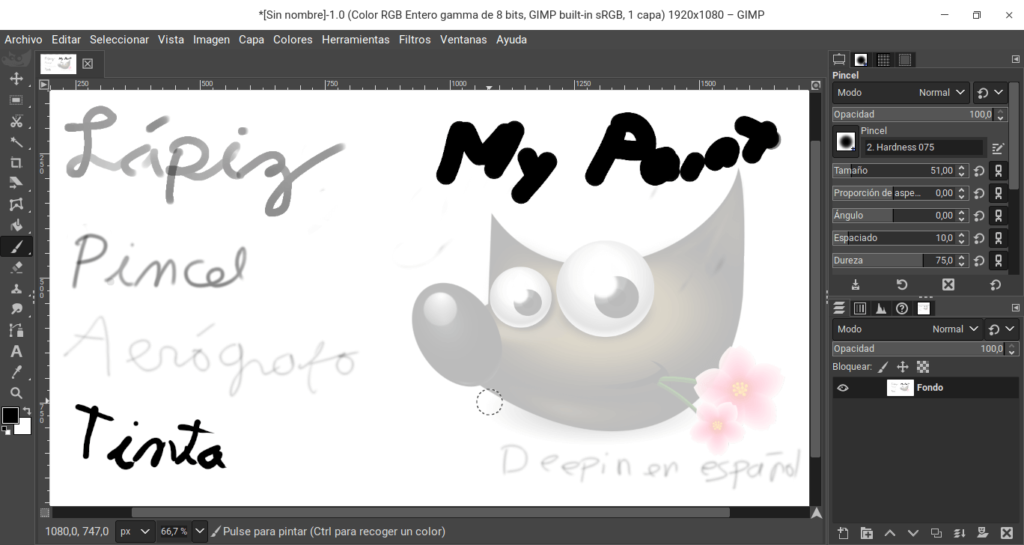Screen dimensions: 1024x545
Task: Open the Colores menu
Action: click(x=293, y=40)
